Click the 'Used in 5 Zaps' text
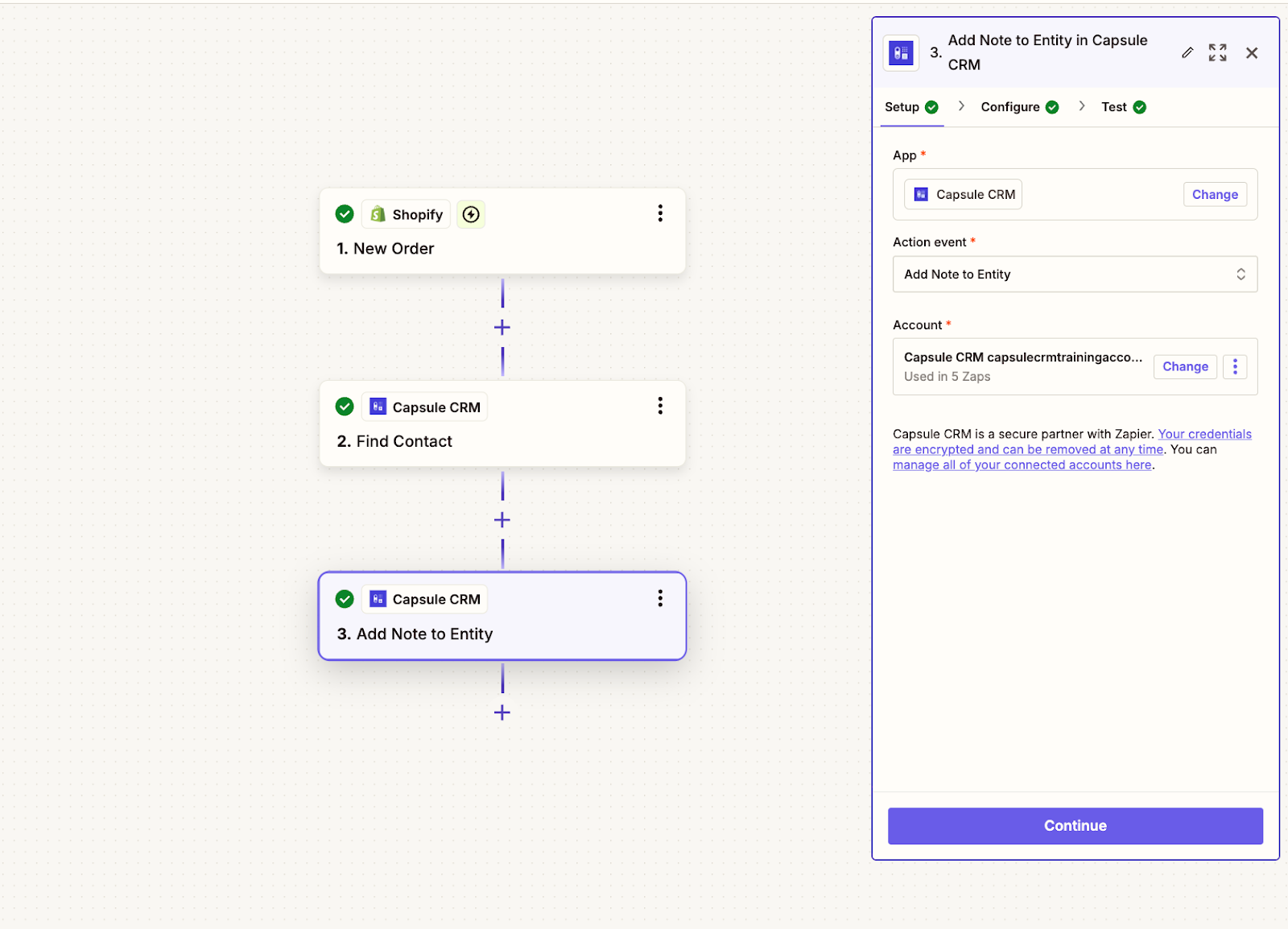 947,377
